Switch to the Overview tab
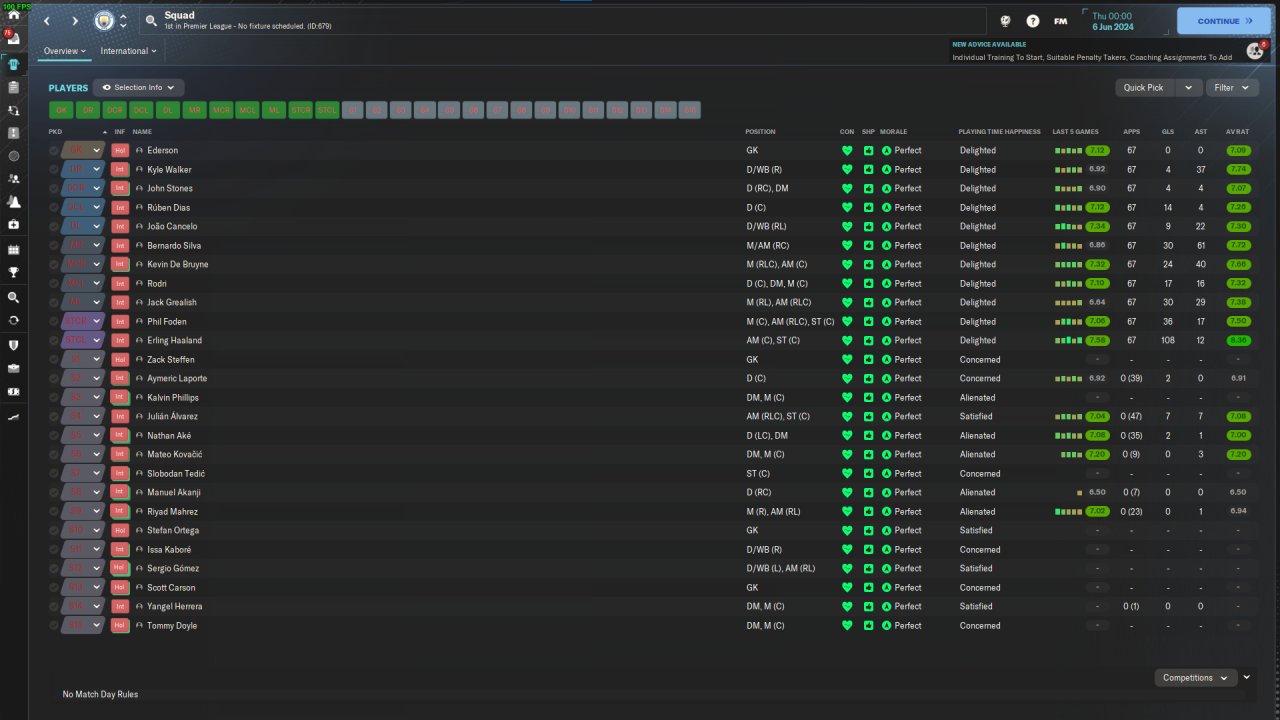Screen dimensions: 1280x720 [x=65, y=51]
